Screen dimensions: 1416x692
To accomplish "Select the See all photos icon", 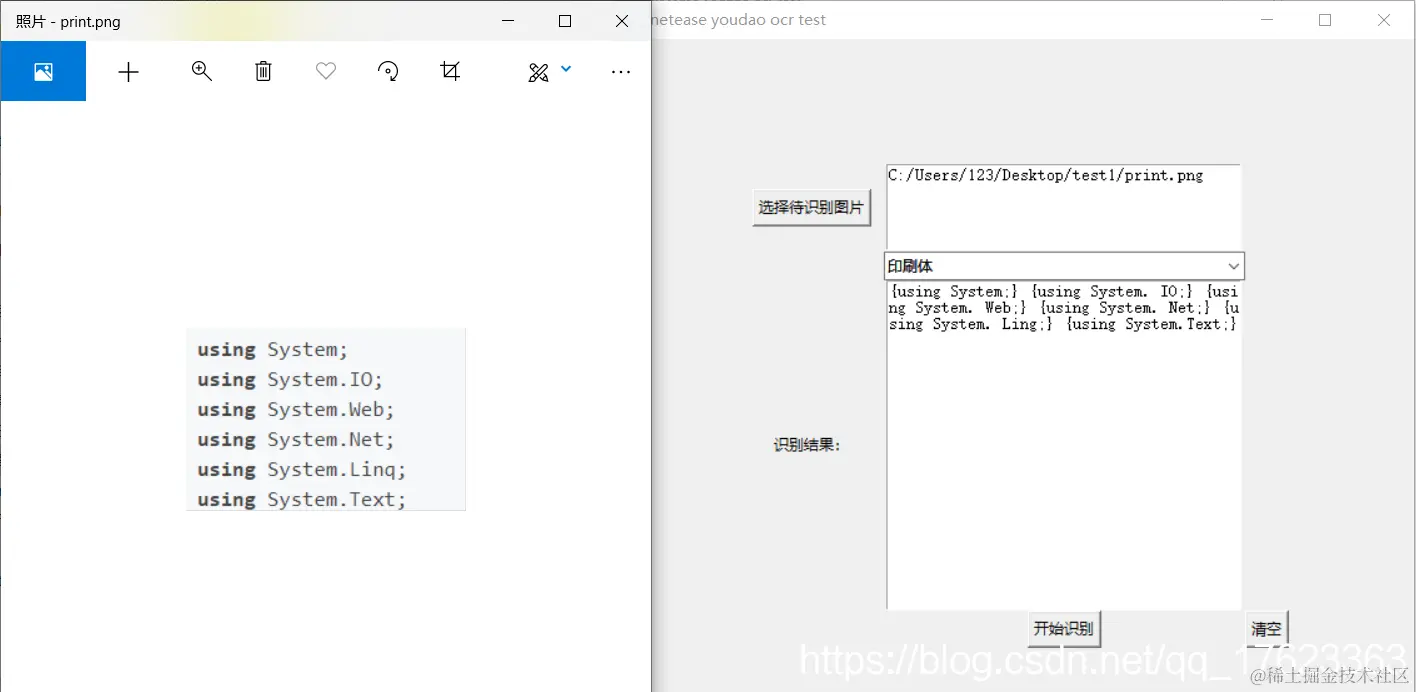I will (x=43, y=71).
